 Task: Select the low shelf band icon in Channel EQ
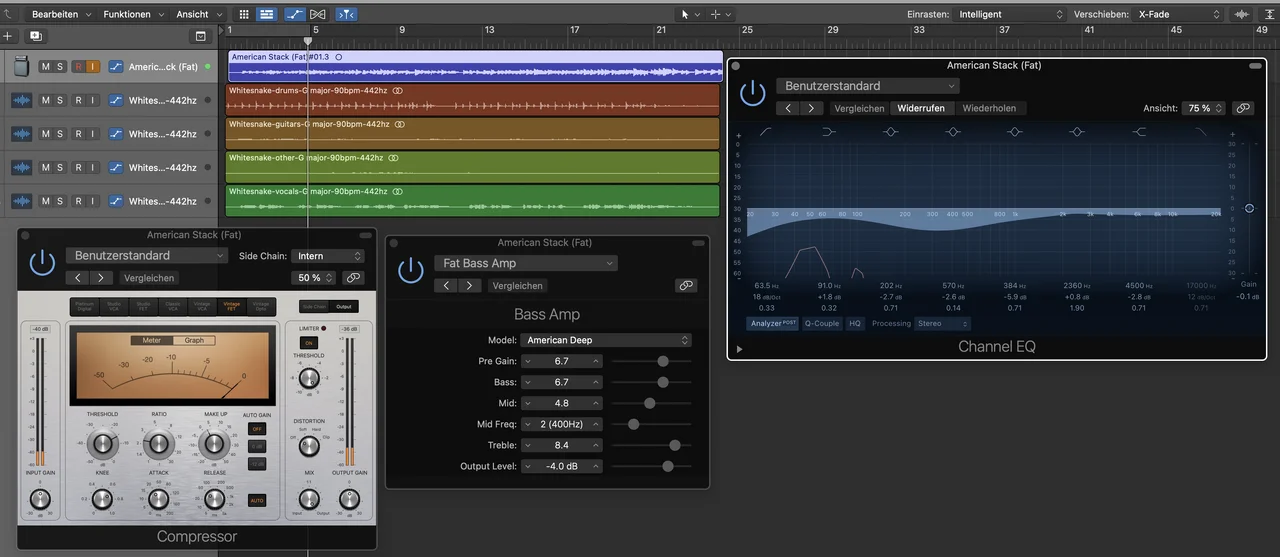(829, 132)
